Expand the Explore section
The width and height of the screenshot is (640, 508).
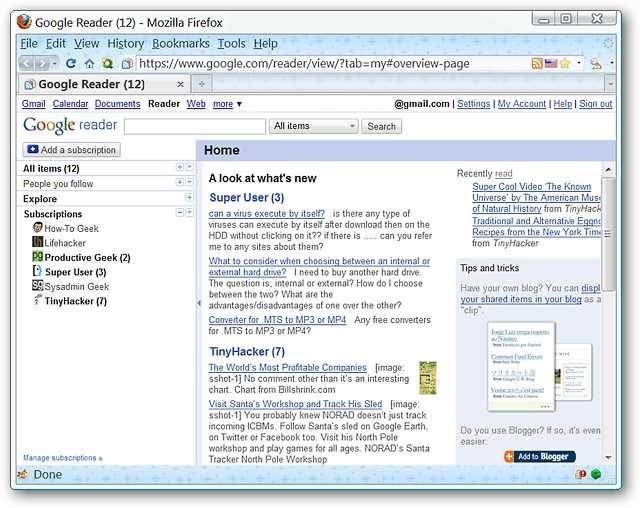(x=189, y=197)
